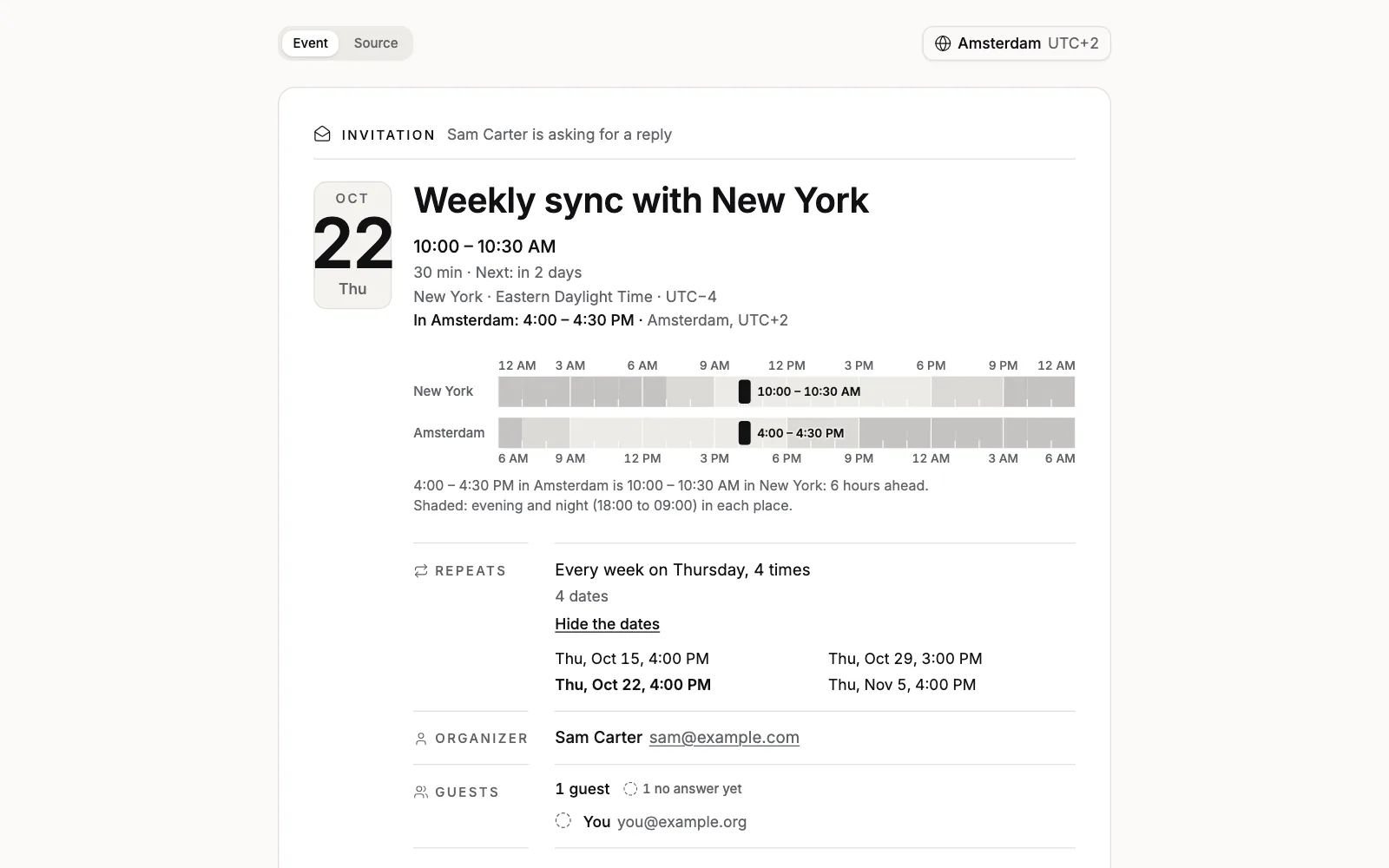Click the New York row label in timeline
The image size is (1389, 868).
click(x=443, y=391)
